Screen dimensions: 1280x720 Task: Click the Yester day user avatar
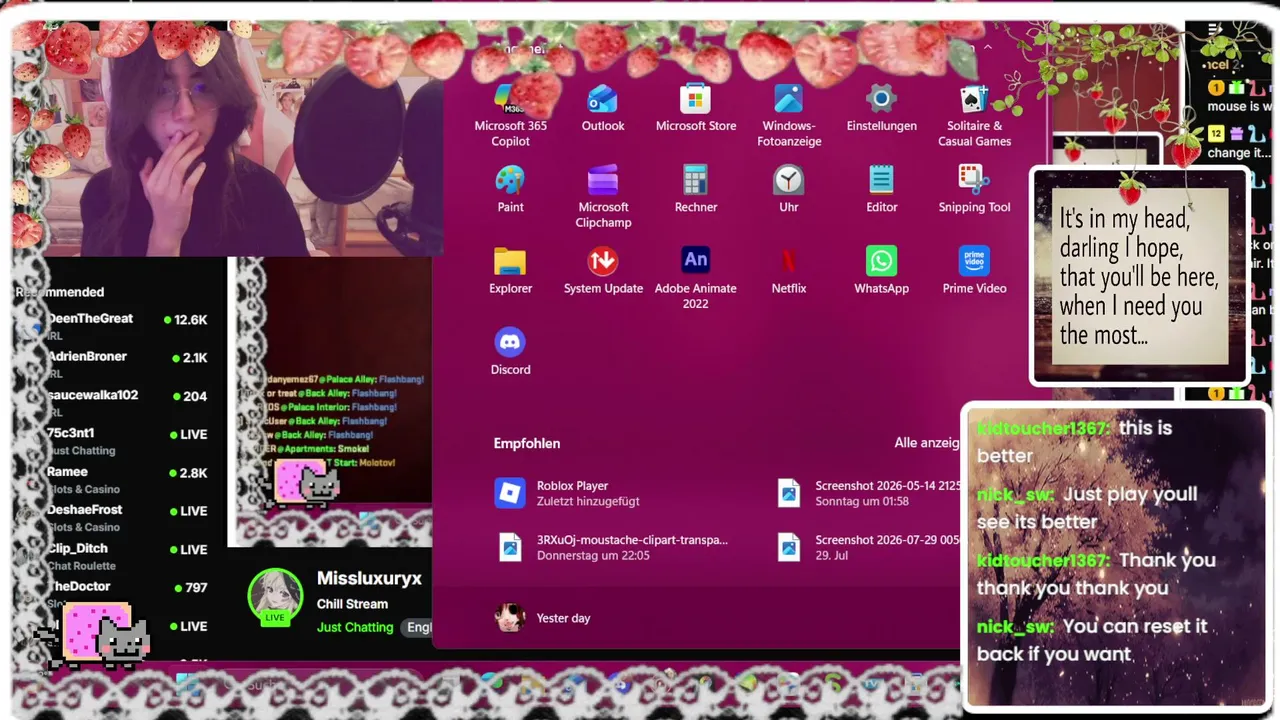(x=510, y=618)
